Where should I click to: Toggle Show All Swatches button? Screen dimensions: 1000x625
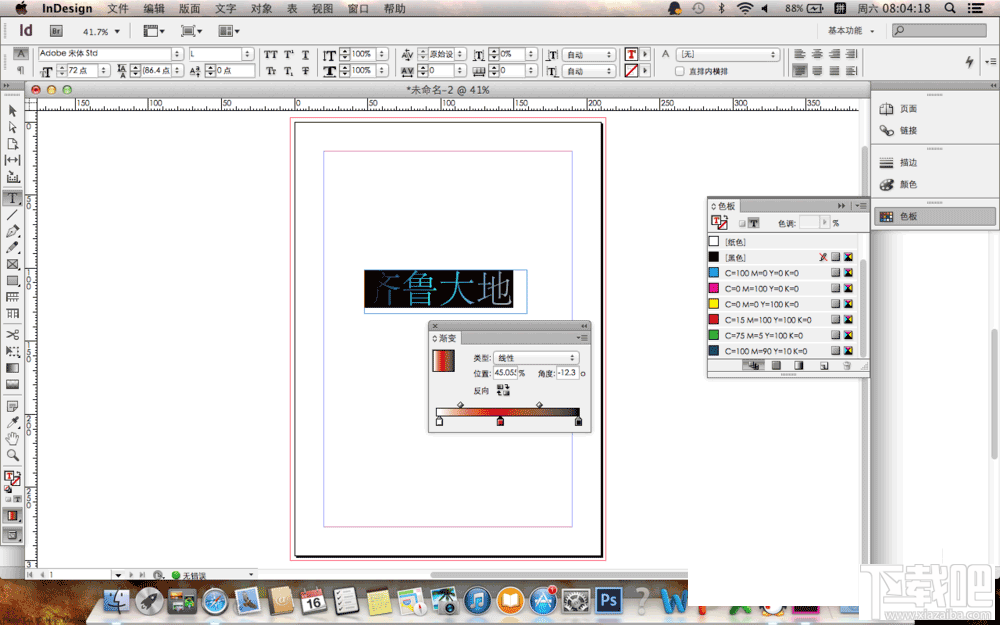click(x=754, y=366)
